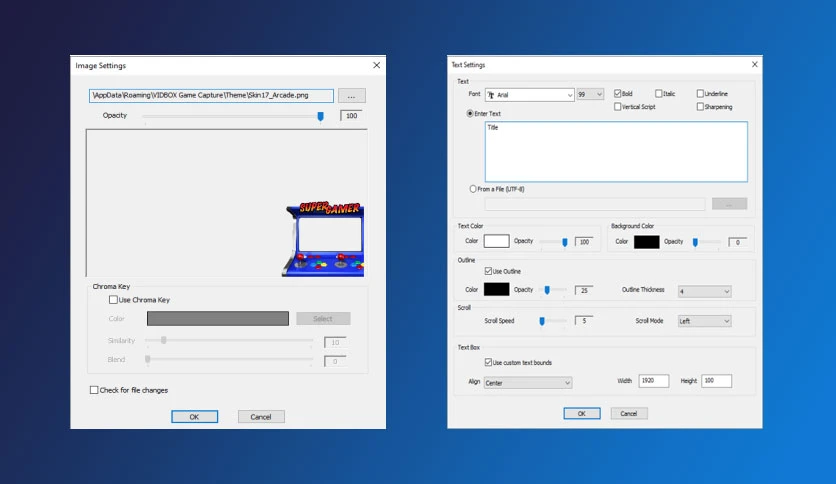Toggle Use custom text bounds checkbox
This screenshot has width=836, height=484.
[x=488, y=362]
